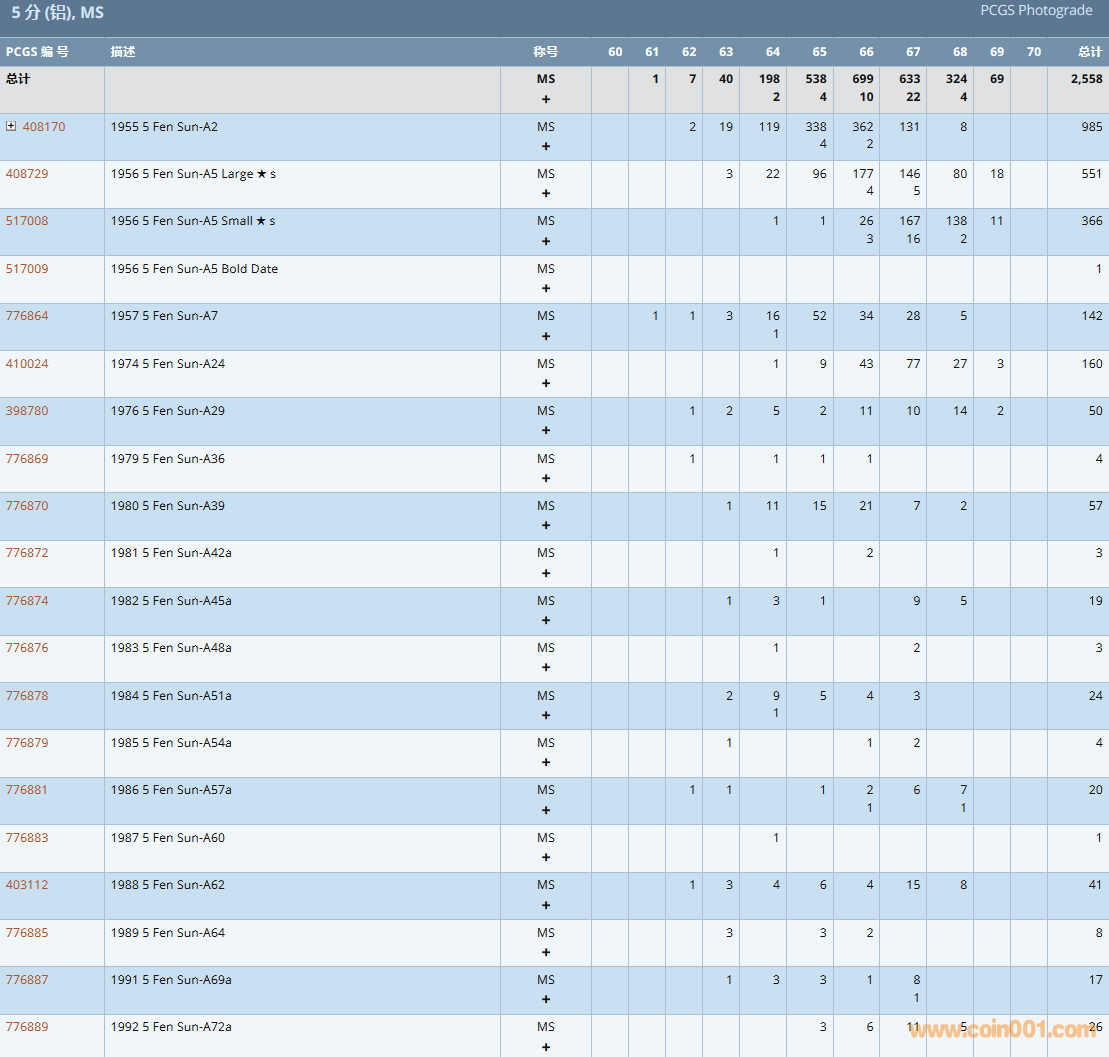This screenshot has width=1109, height=1057.
Task: Visit PCGS number 776870 for 1980
Action: tap(27, 506)
